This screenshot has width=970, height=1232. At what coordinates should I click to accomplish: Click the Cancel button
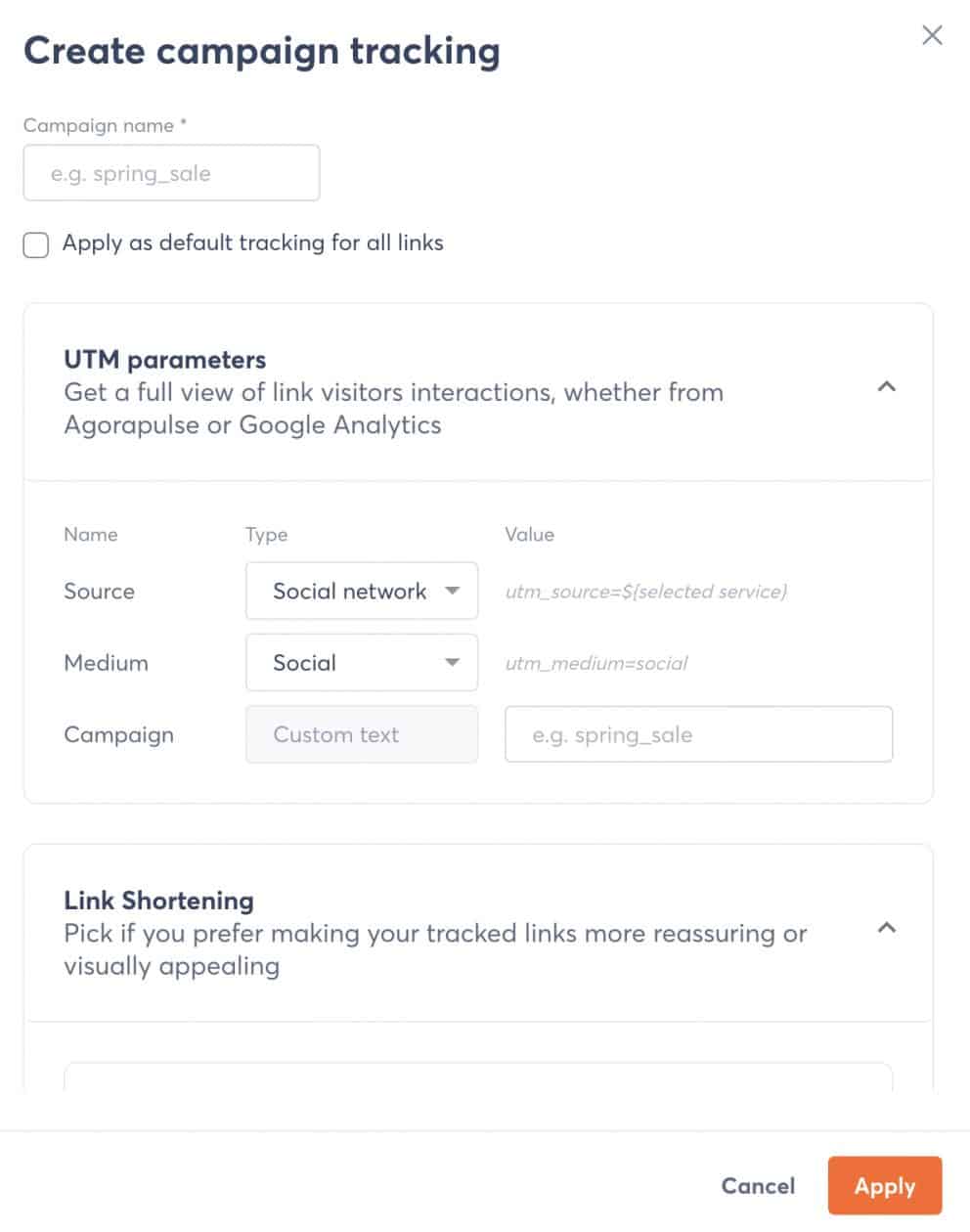click(x=758, y=1186)
